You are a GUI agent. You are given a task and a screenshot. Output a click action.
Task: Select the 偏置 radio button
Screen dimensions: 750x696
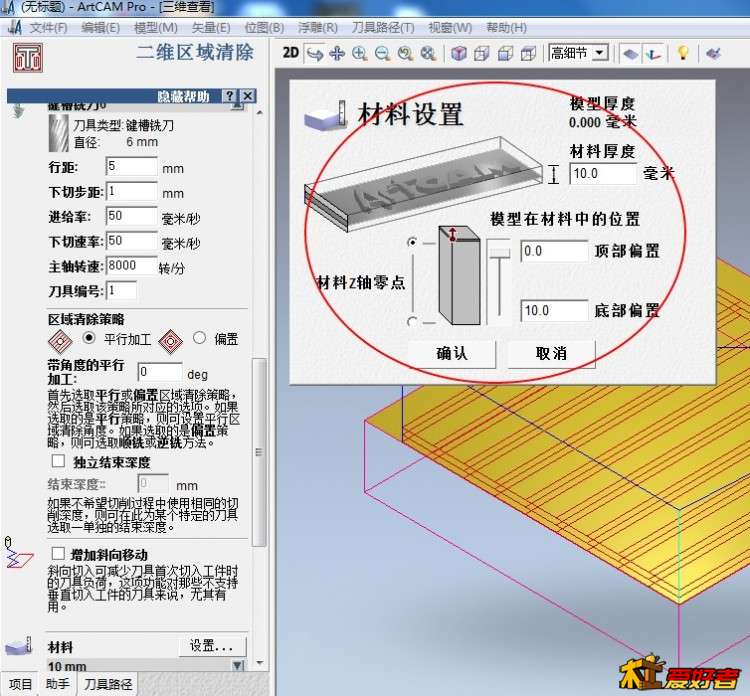tap(199, 338)
